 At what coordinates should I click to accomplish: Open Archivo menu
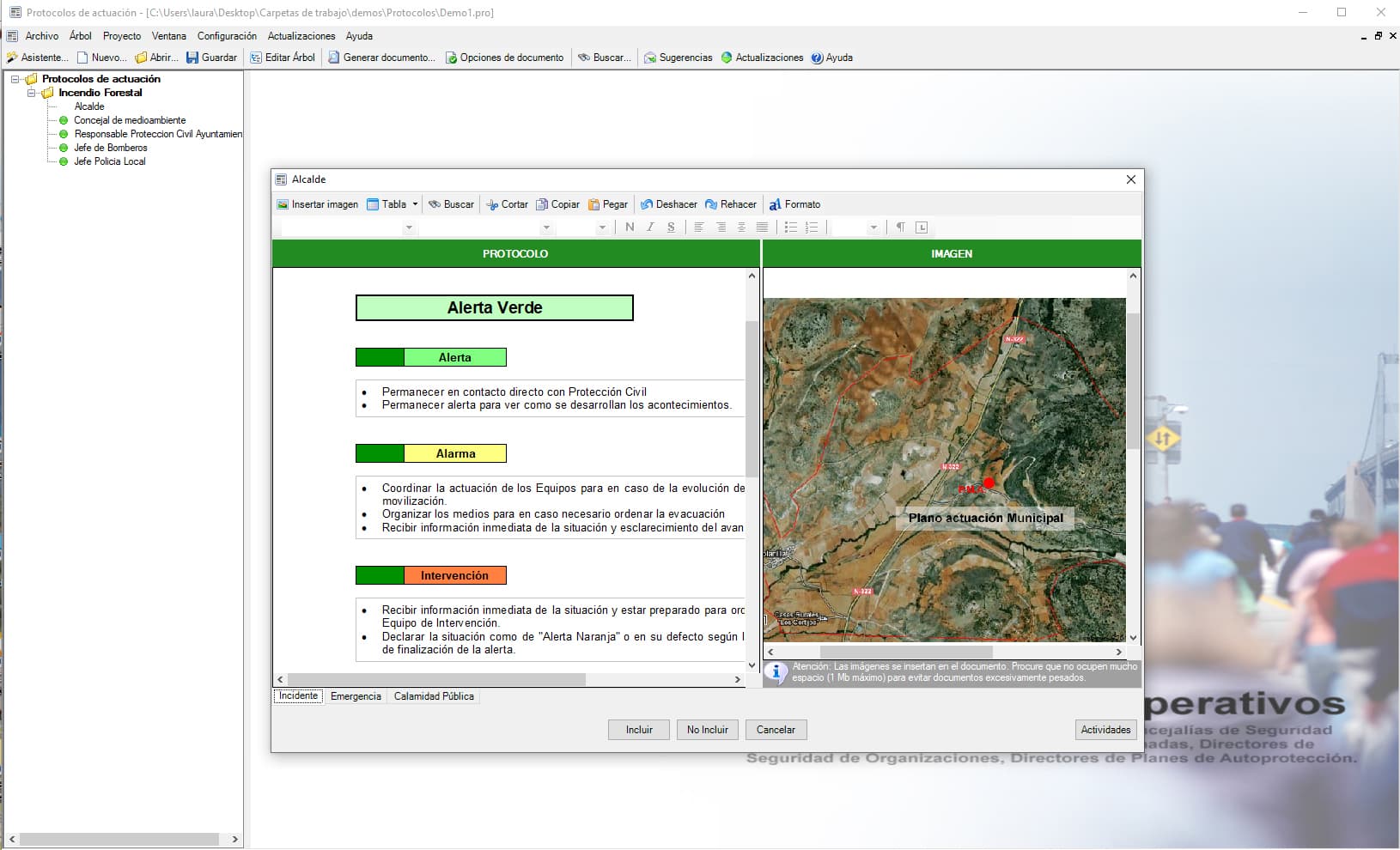coord(42,36)
